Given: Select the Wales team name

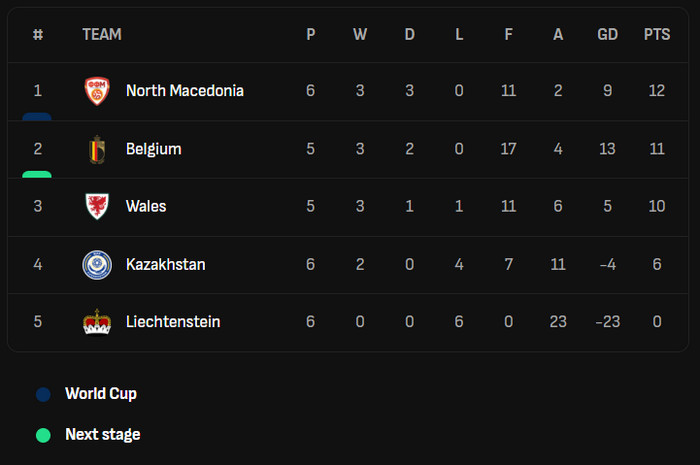Looking at the screenshot, I should pos(146,207).
